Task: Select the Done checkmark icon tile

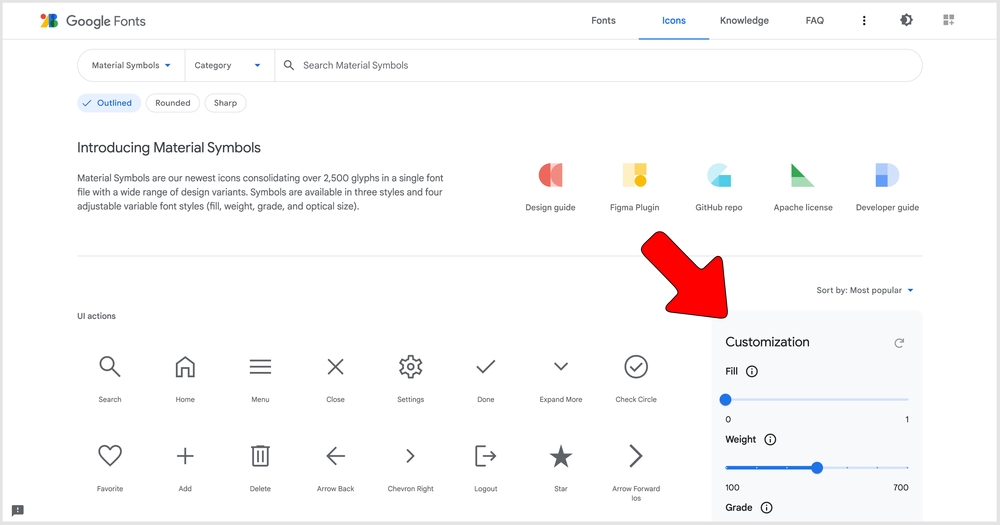Action: tap(486, 378)
